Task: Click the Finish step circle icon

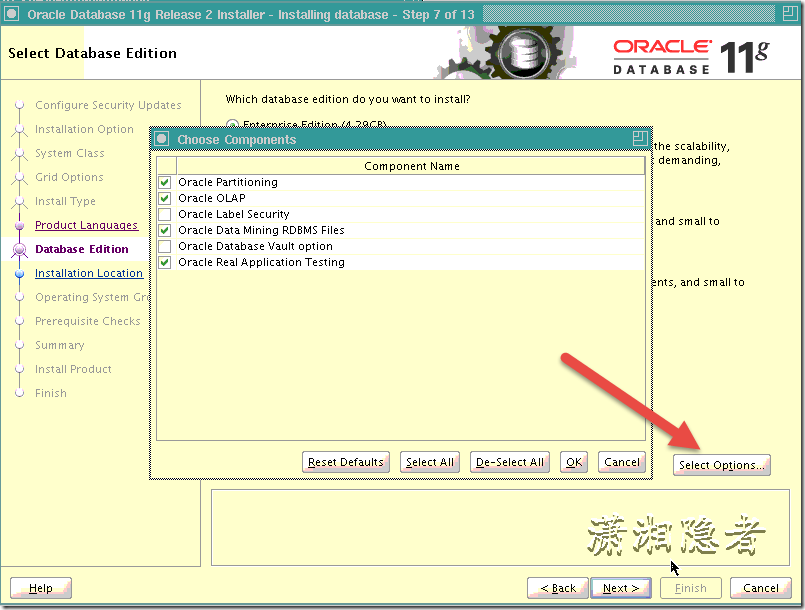Action: coord(18,393)
